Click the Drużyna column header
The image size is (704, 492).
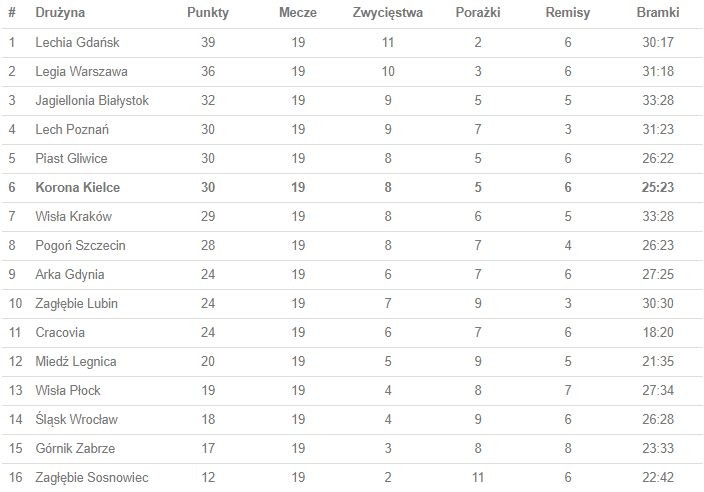60,13
